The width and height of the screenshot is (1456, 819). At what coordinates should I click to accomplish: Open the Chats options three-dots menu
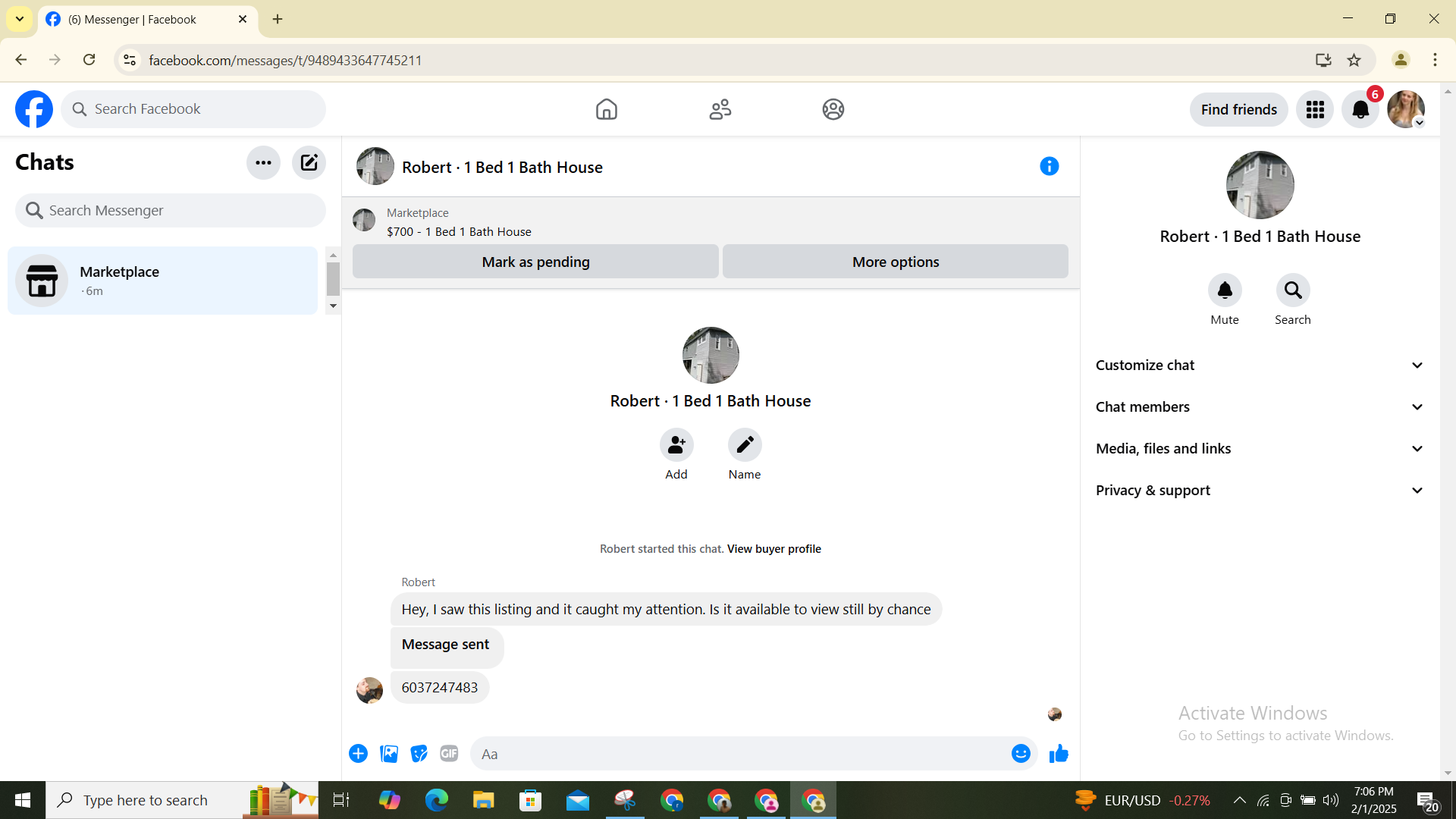[x=263, y=162]
